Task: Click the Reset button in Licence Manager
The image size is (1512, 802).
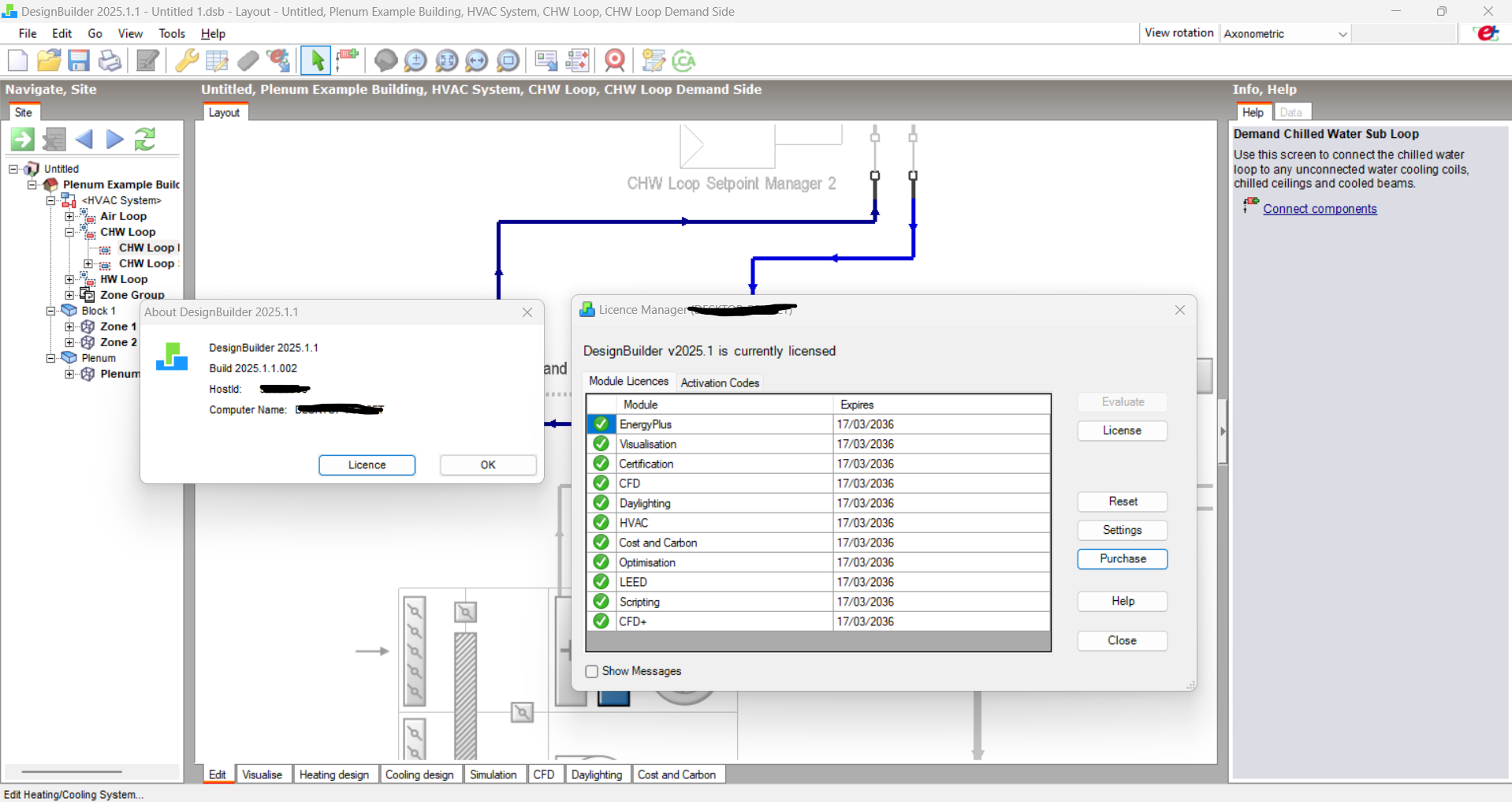Action: (1123, 502)
